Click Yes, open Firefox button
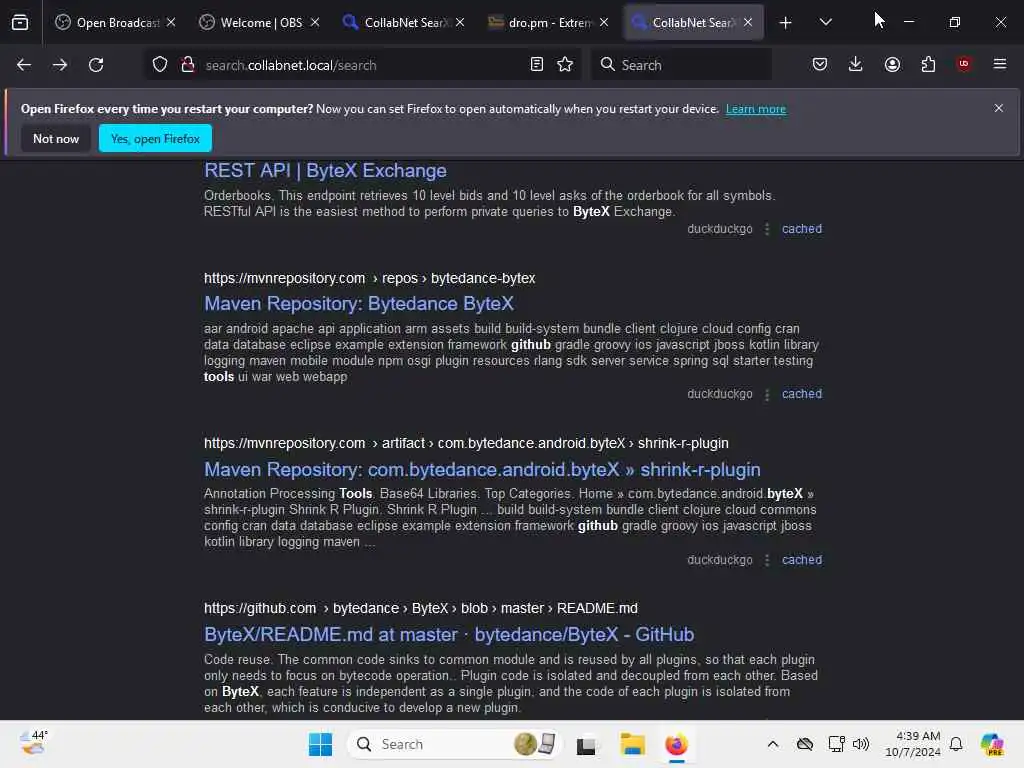Screen dimensions: 1024x768 point(155,138)
